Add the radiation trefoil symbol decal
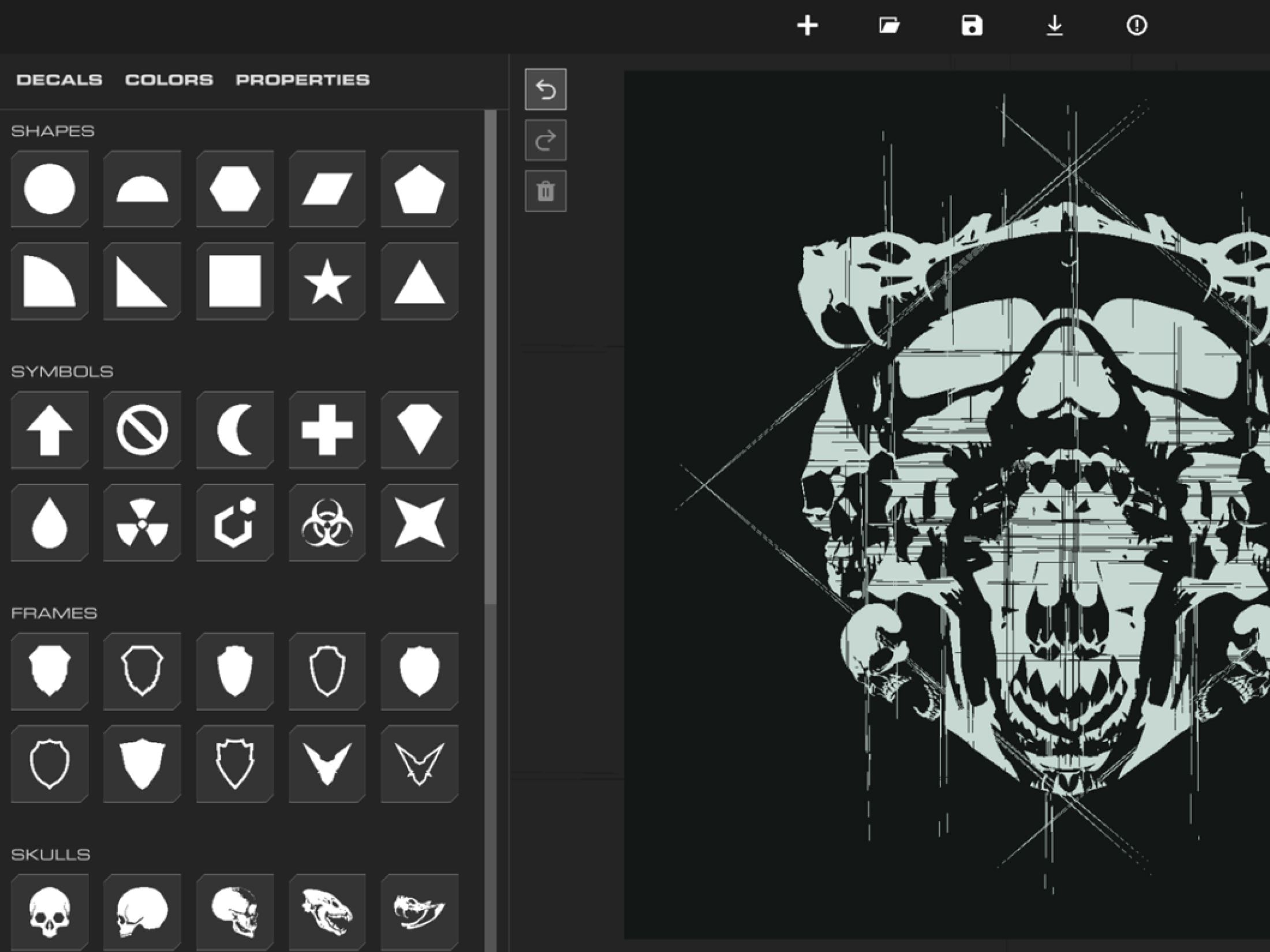The width and height of the screenshot is (1270, 952). (x=142, y=523)
